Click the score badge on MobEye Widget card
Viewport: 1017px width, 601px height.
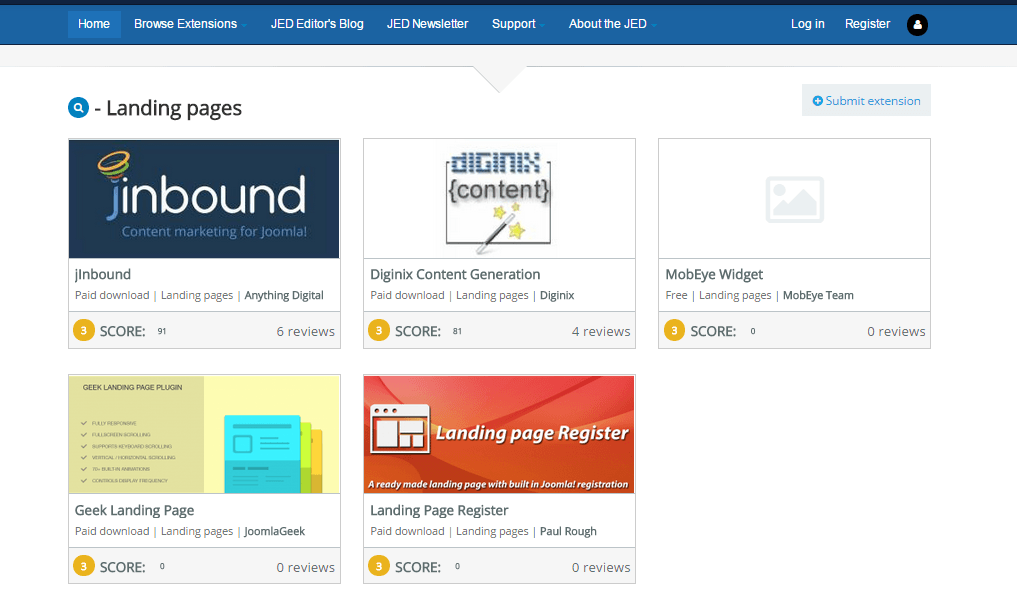coord(675,330)
